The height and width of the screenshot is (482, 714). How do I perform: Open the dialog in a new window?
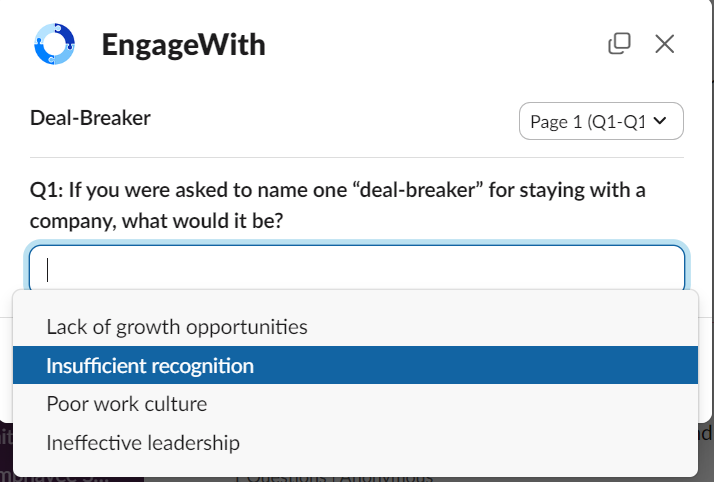pyautogui.click(x=619, y=43)
